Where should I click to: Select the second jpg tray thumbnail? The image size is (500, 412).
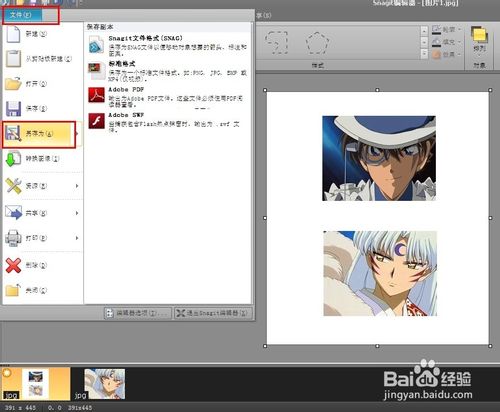click(x=105, y=384)
